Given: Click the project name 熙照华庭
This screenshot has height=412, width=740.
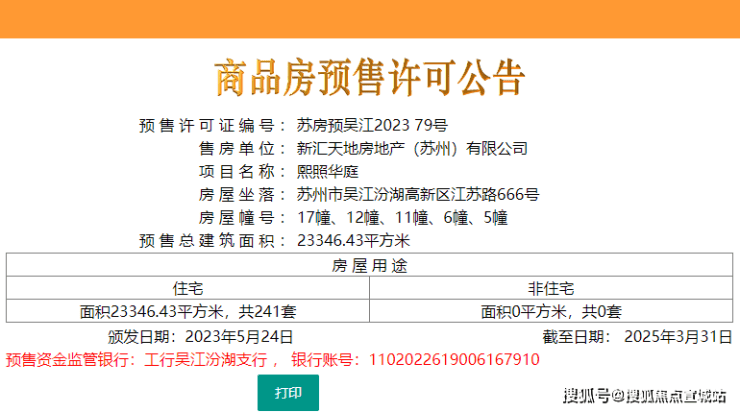Looking at the screenshot, I should tap(328, 171).
